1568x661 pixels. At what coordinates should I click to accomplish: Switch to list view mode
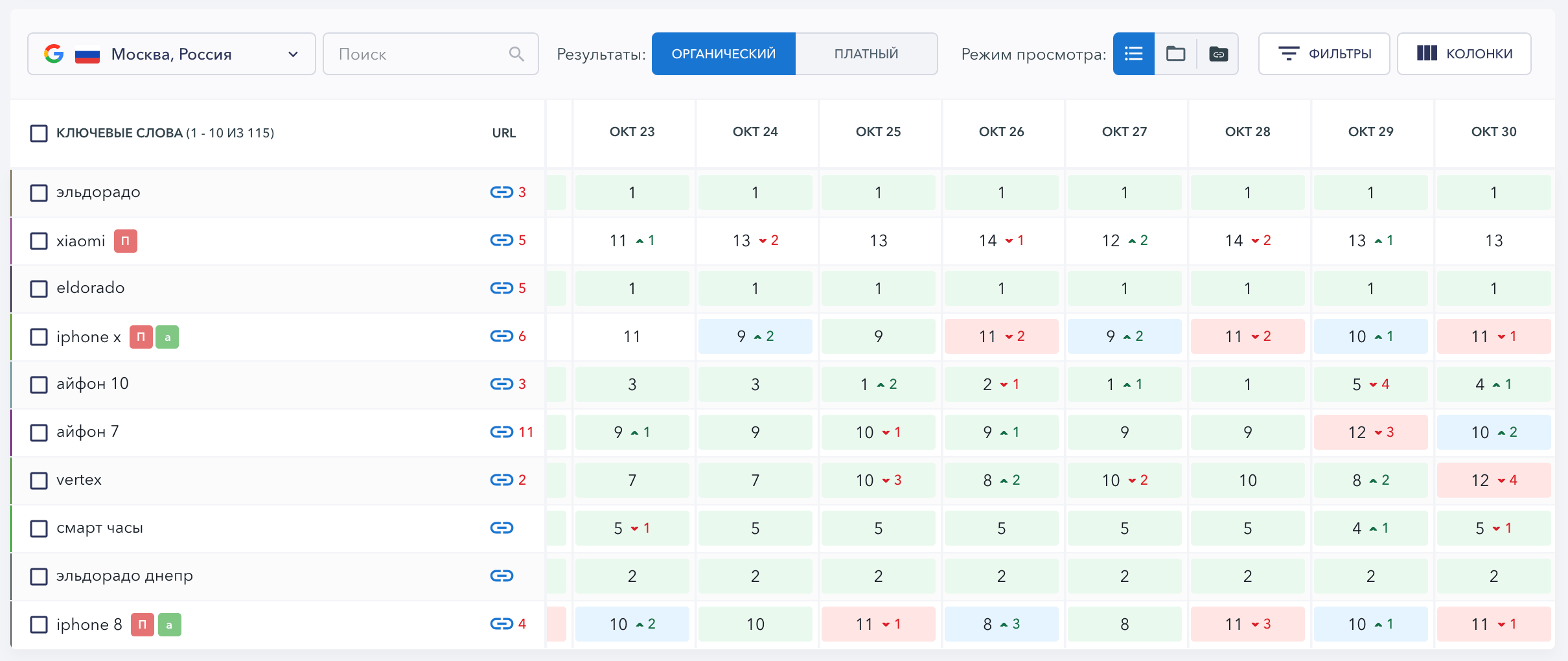tap(1134, 54)
